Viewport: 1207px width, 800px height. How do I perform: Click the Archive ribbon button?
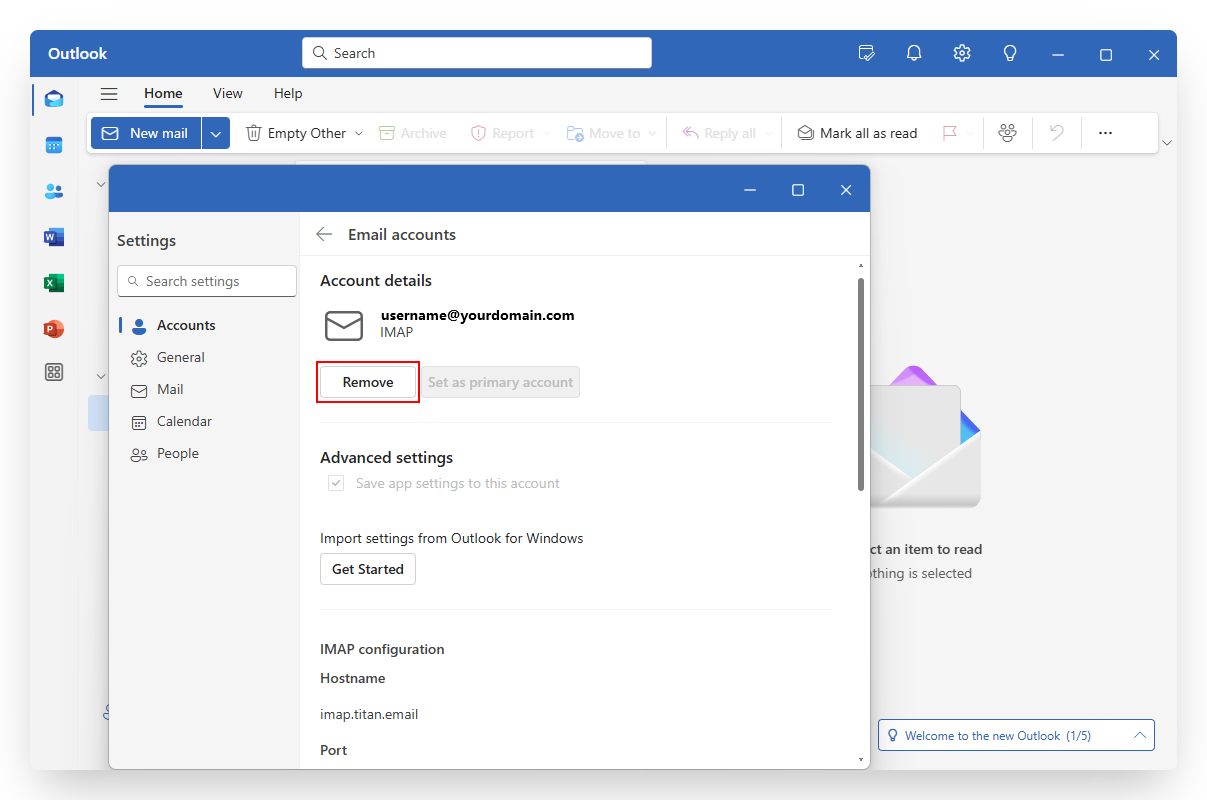point(413,133)
